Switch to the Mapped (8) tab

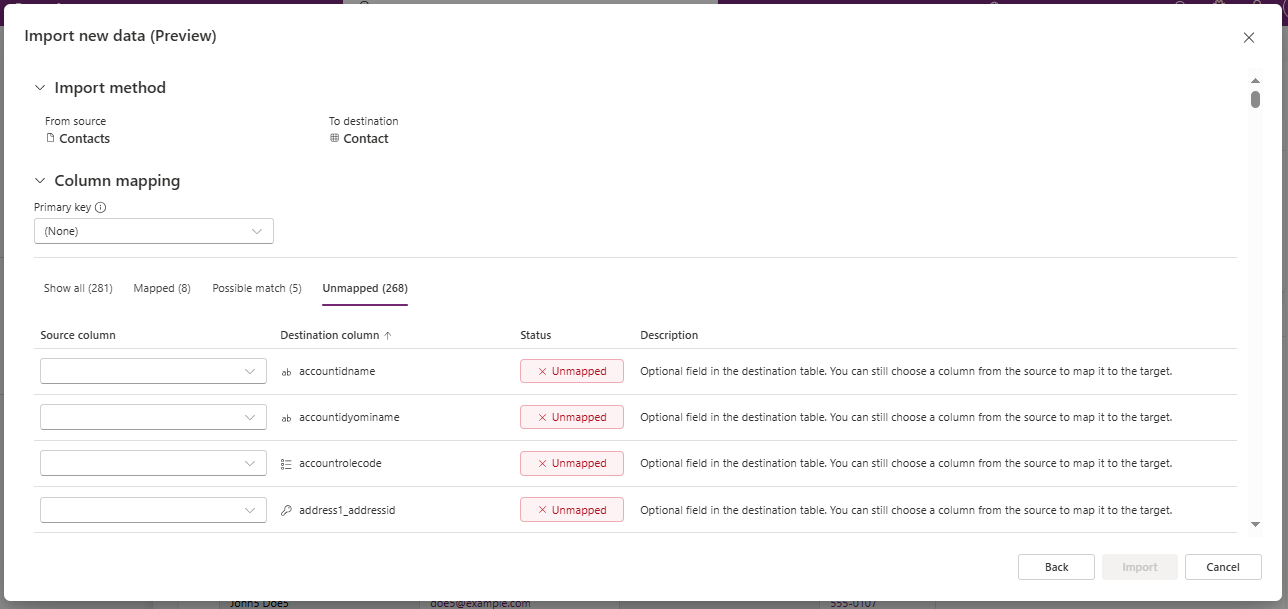[x=162, y=288]
